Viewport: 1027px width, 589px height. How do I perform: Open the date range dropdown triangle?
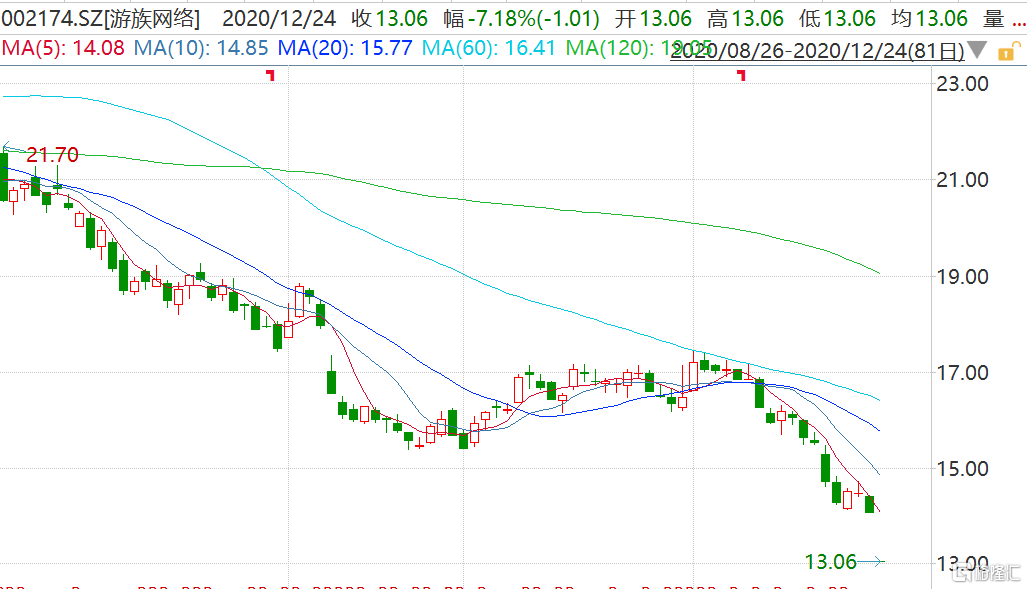[x=977, y=50]
